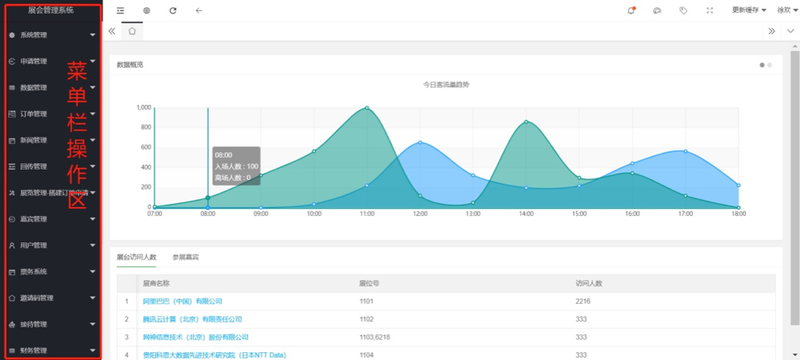Screen dimensions: 800x360
Task: Open the theme palette icon
Action: click(x=657, y=10)
